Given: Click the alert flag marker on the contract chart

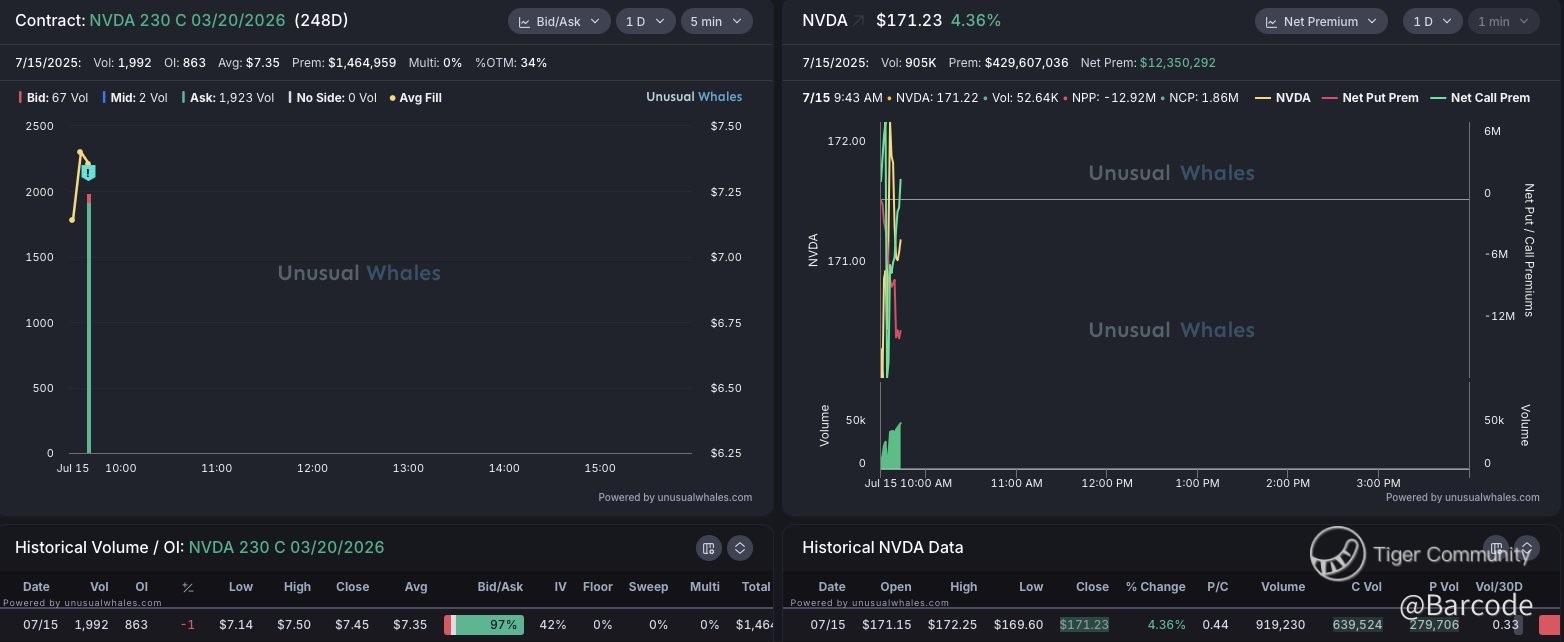Looking at the screenshot, I should [89, 172].
